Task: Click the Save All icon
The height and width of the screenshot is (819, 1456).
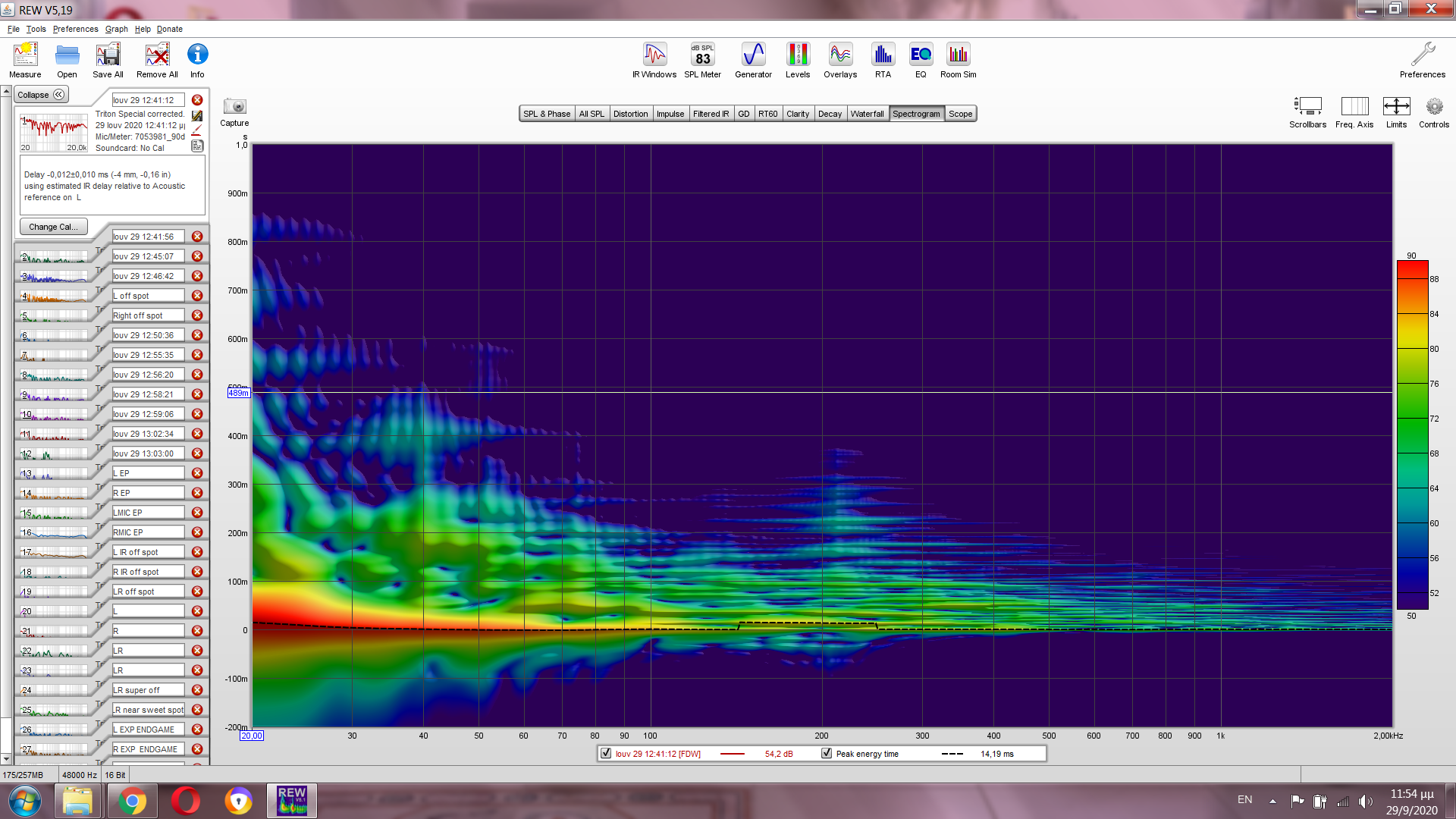Action: (108, 61)
